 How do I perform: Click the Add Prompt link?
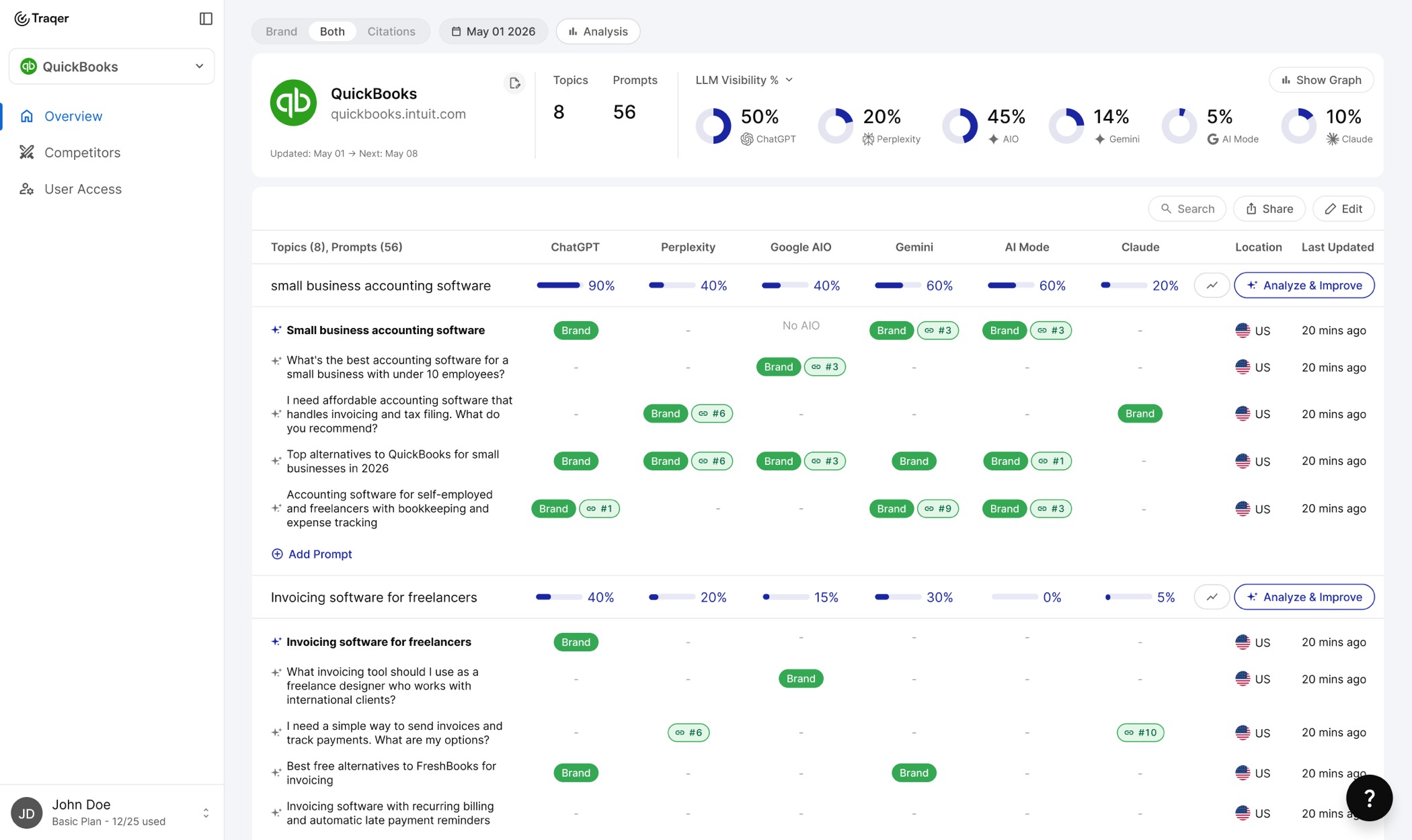click(x=311, y=554)
